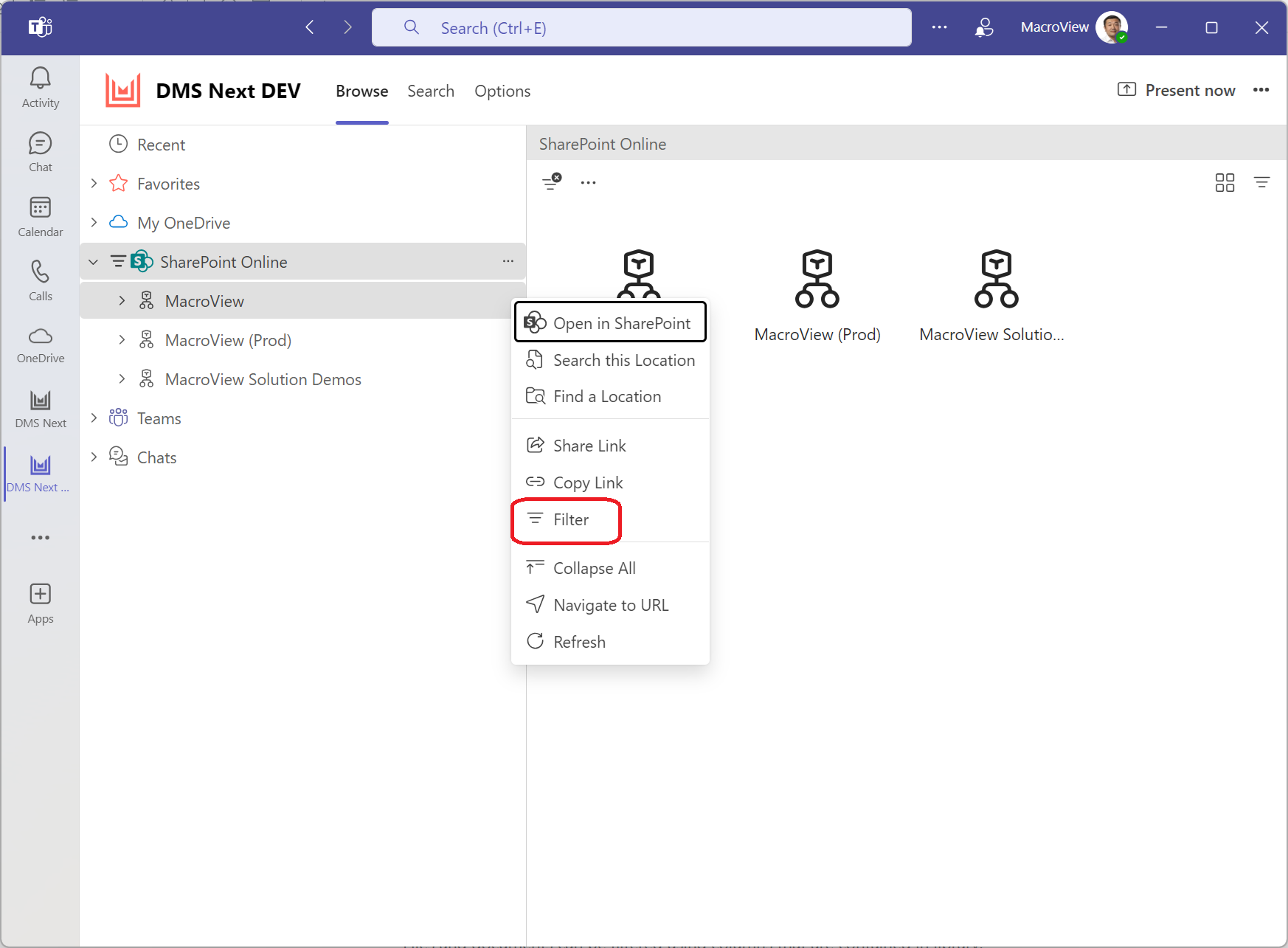Expand the Teams node
1288x948 pixels.
click(x=94, y=418)
